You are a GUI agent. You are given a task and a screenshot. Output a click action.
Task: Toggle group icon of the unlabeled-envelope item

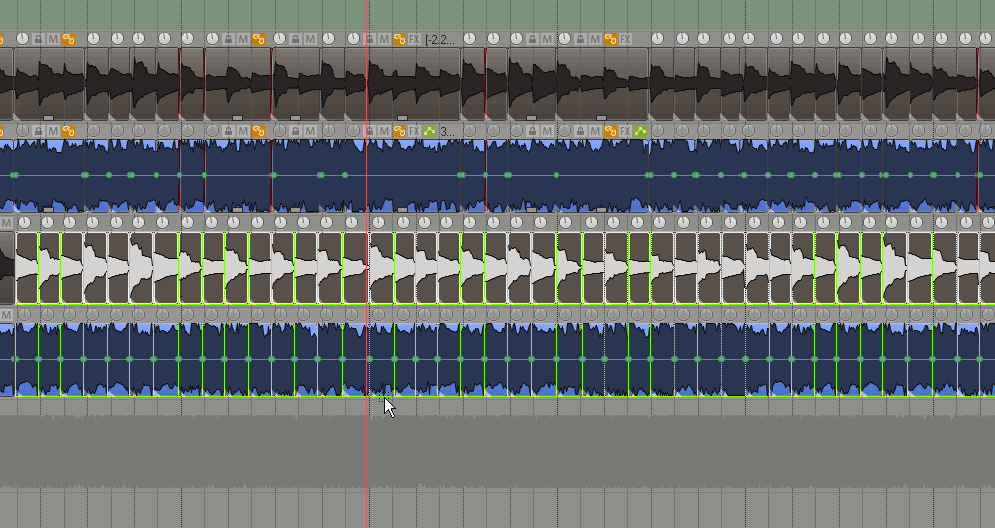pyautogui.click(x=610, y=131)
